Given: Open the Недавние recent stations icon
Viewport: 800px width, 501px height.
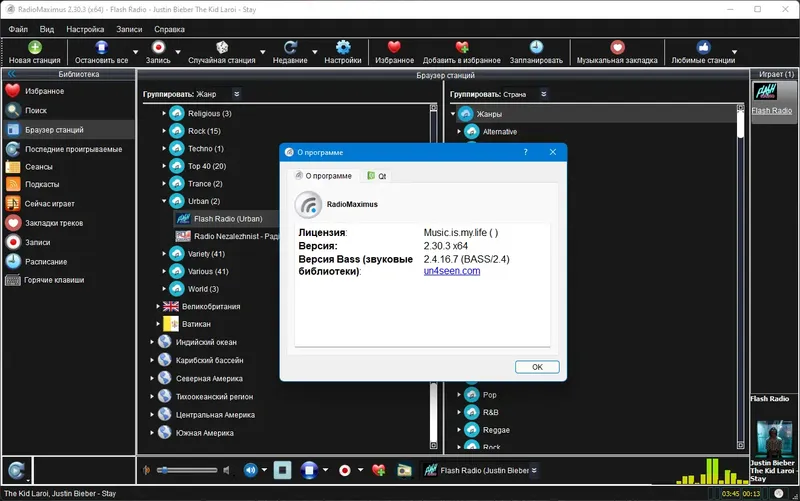Looking at the screenshot, I should click(290, 47).
